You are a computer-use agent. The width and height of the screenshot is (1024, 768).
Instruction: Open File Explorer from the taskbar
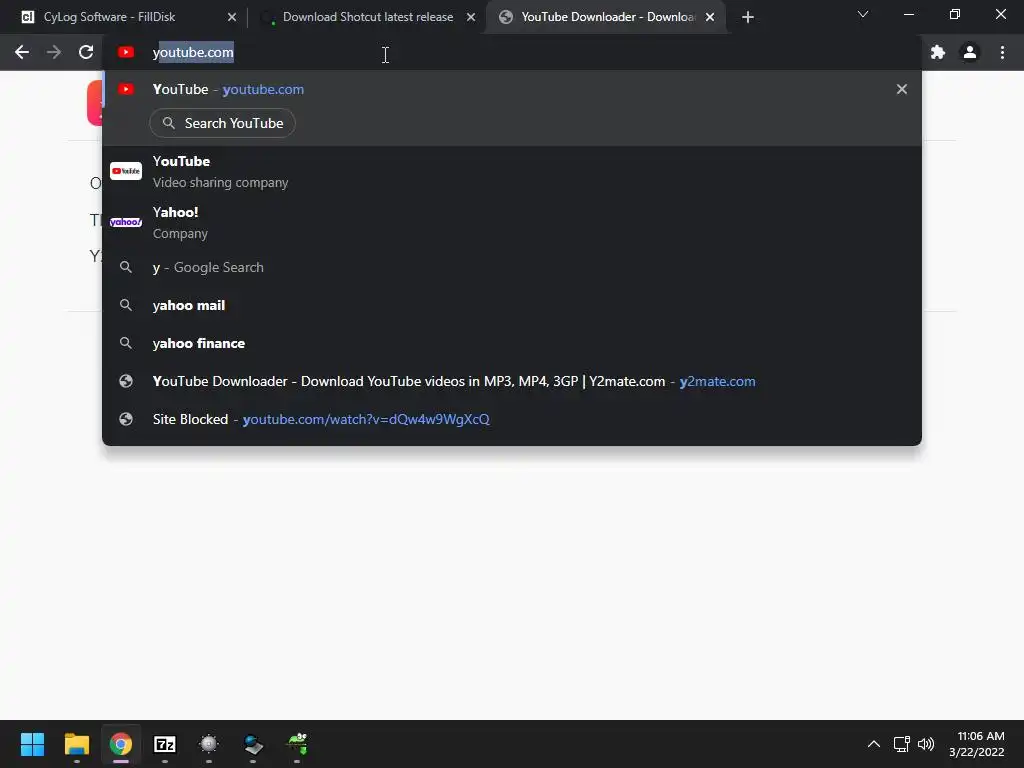coord(76,744)
